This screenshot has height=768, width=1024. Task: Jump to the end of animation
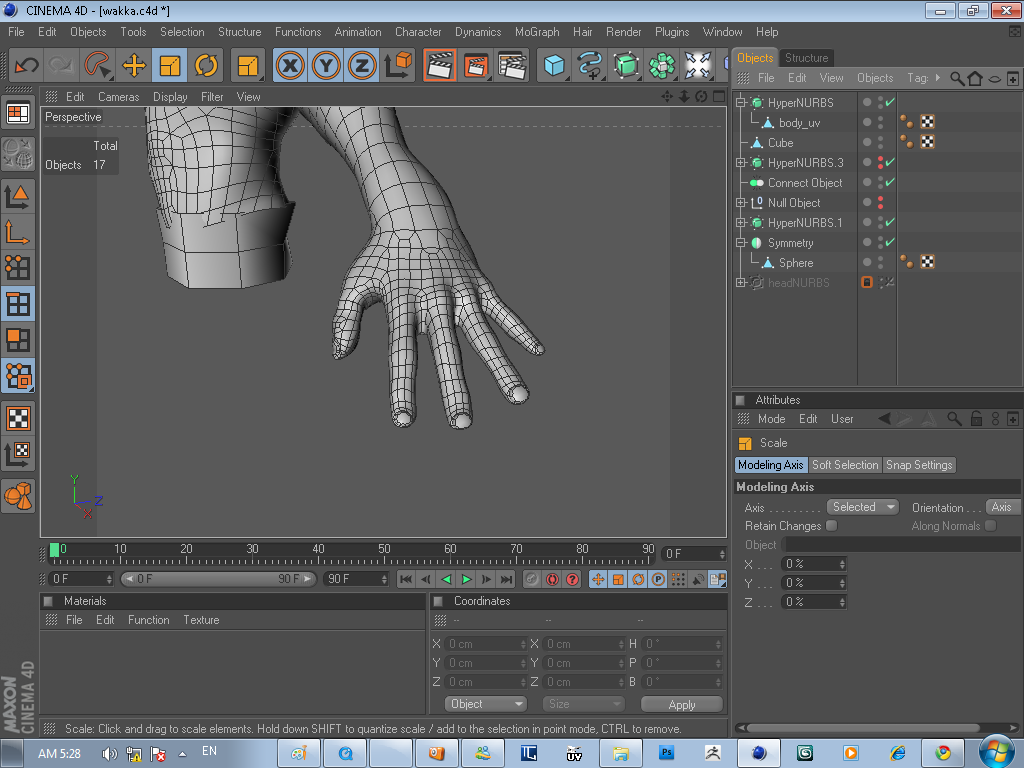506,579
